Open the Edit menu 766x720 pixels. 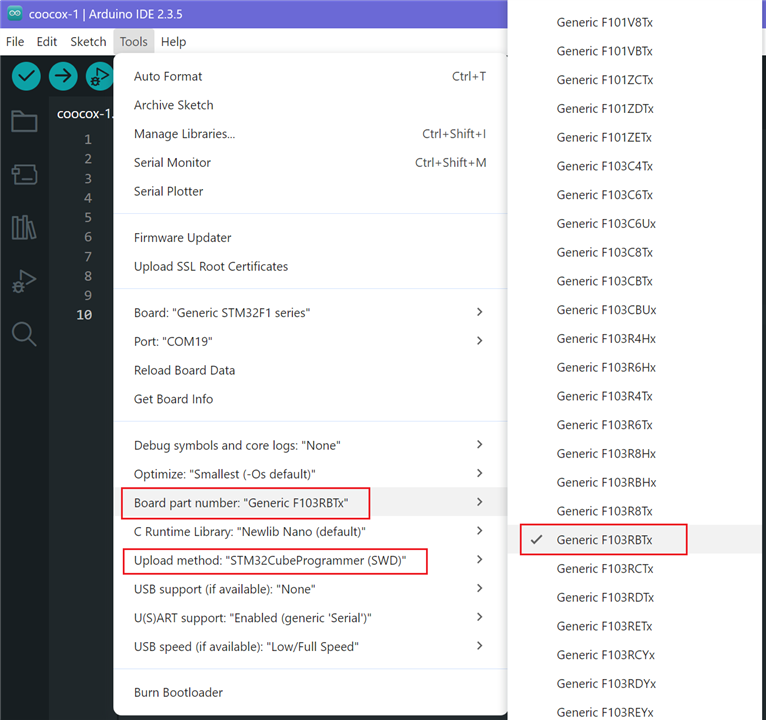47,42
